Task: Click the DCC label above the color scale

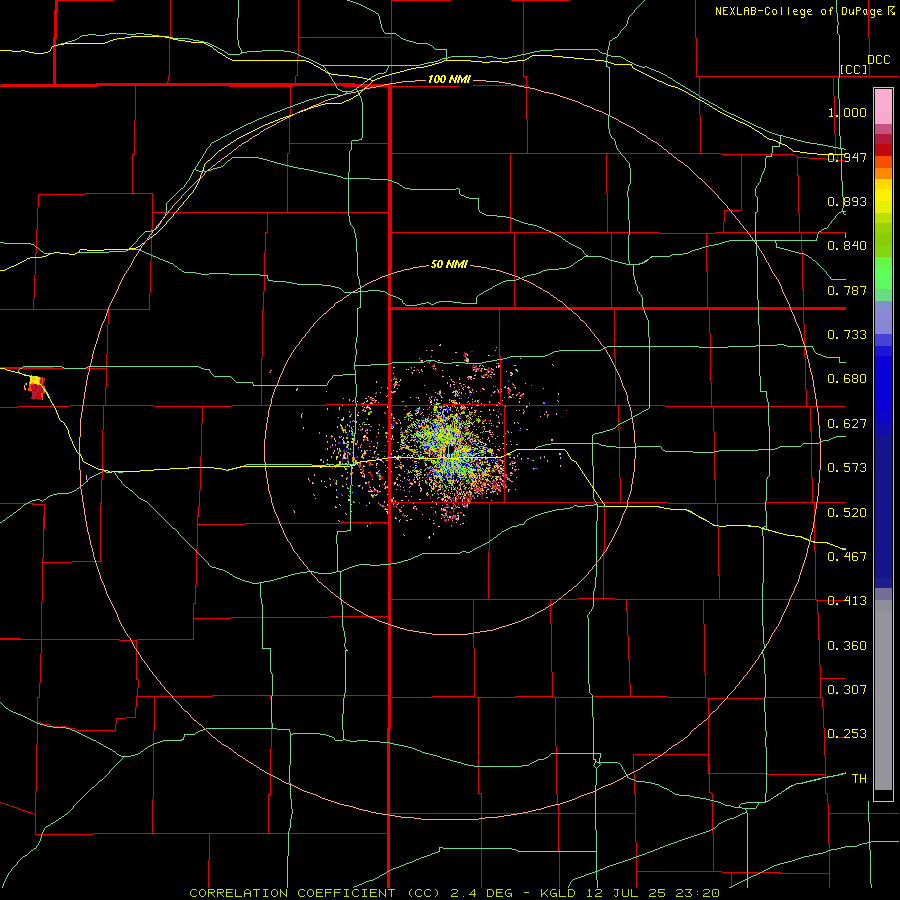Action: click(879, 60)
